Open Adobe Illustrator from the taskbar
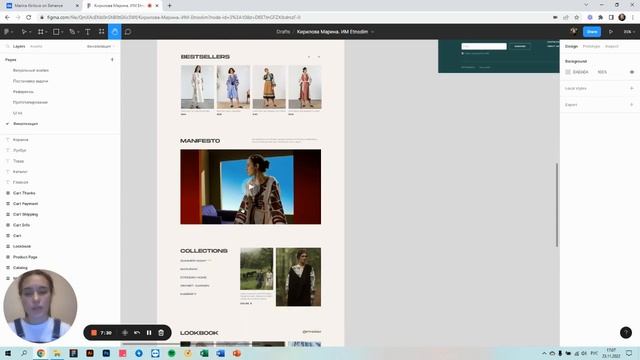Screen dimensions: 640x360 90,353
